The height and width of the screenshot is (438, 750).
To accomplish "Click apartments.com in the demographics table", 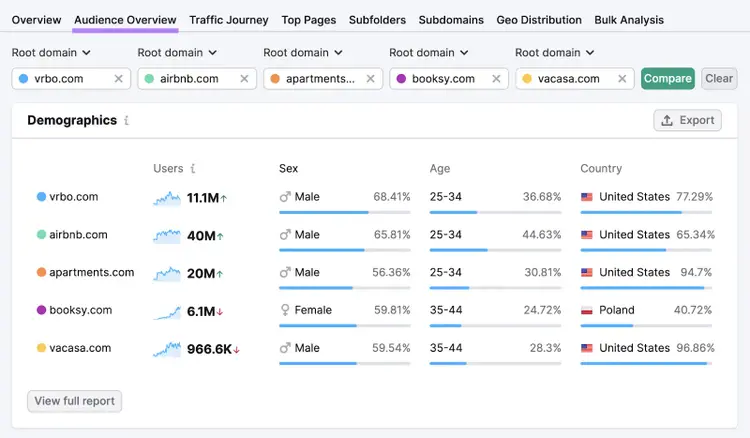I will (92, 272).
